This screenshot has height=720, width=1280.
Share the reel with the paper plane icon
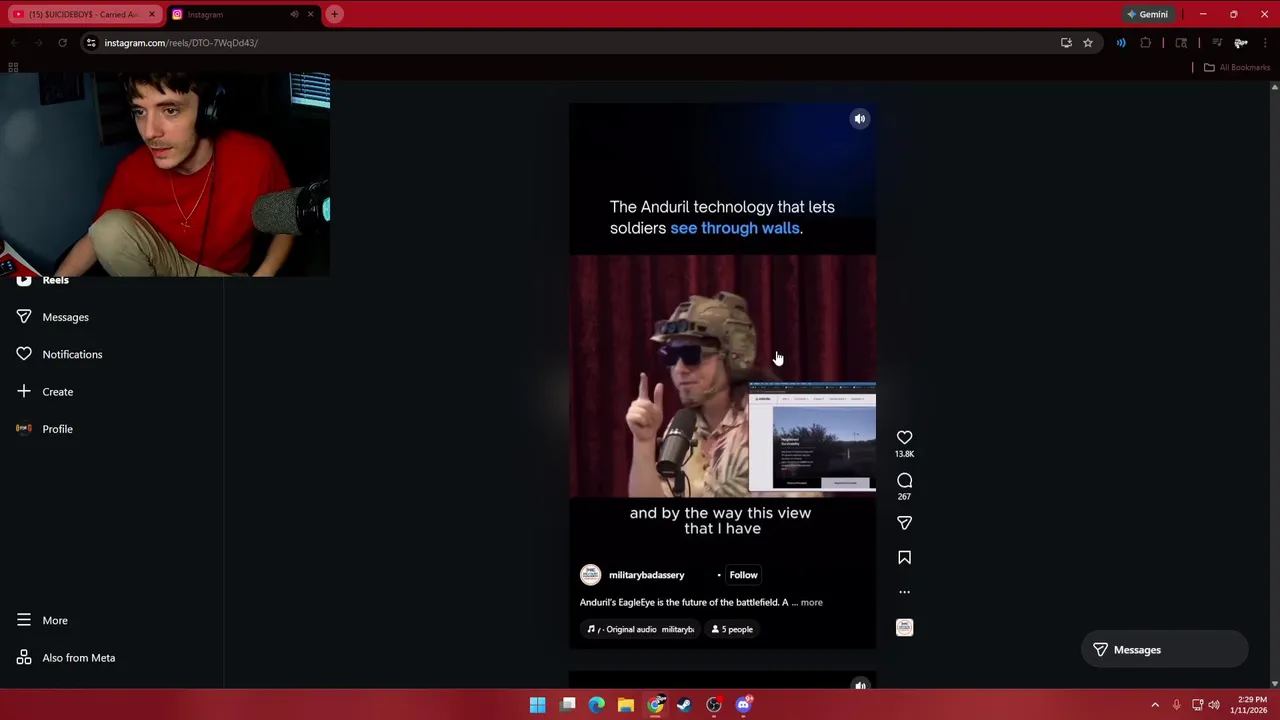pos(904,523)
